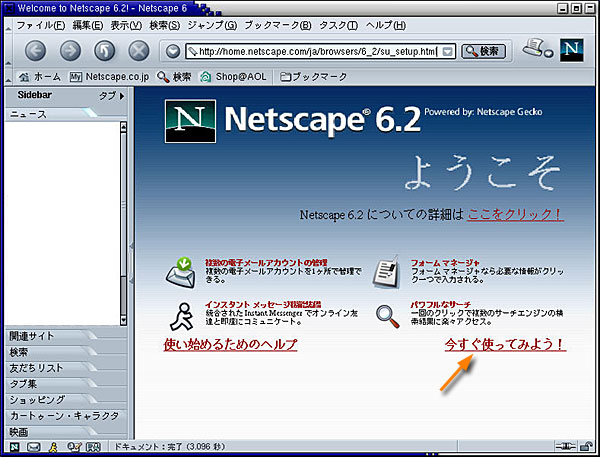
Task: Open the ファイル(F) menu
Action: (x=42, y=24)
